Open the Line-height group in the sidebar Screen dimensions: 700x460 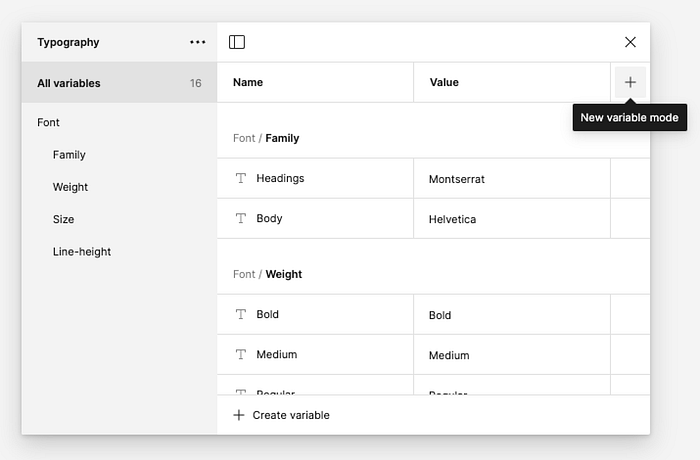click(x=82, y=251)
